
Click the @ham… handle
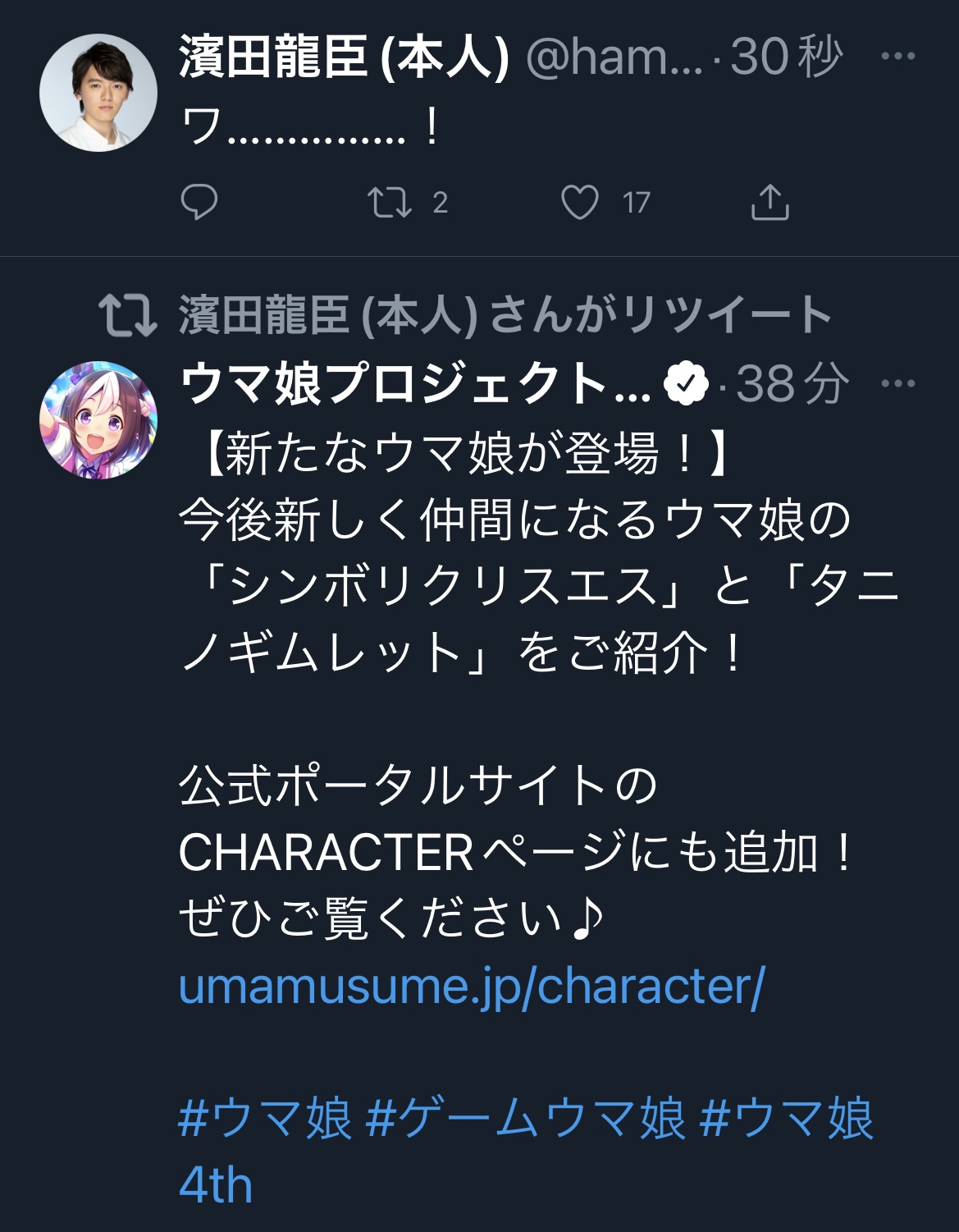614,57
